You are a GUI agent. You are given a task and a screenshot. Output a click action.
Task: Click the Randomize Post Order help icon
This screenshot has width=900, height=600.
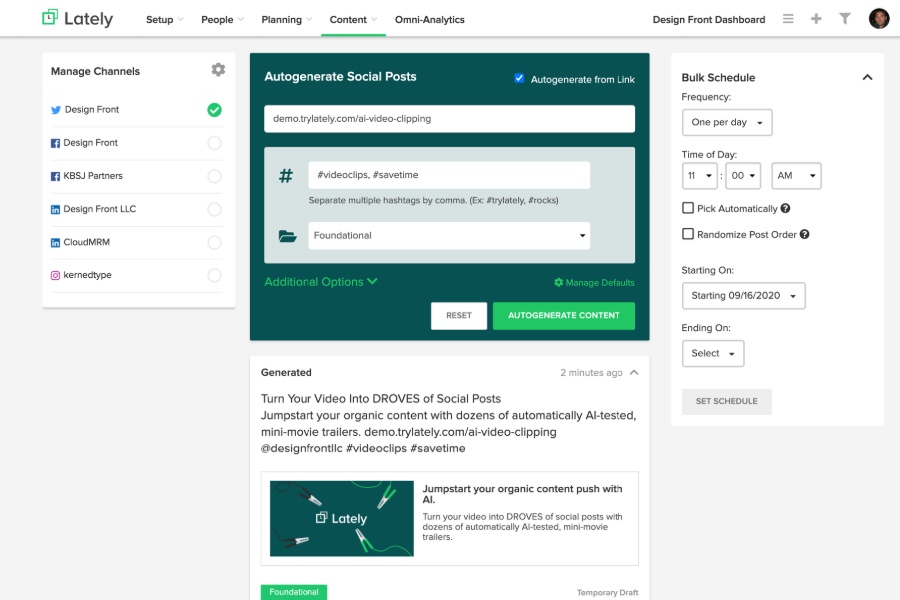[x=805, y=234]
